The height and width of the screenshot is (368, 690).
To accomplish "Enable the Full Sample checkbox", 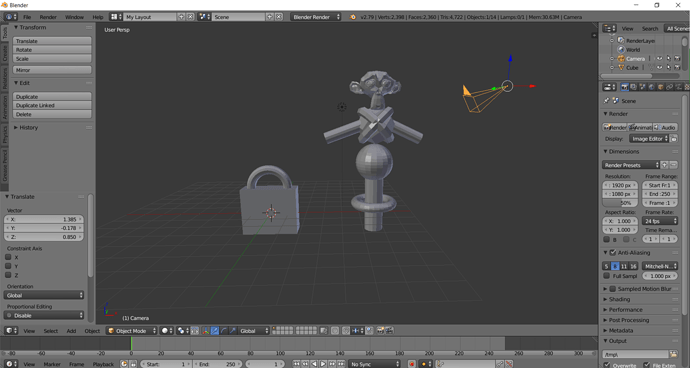I will (x=606, y=276).
